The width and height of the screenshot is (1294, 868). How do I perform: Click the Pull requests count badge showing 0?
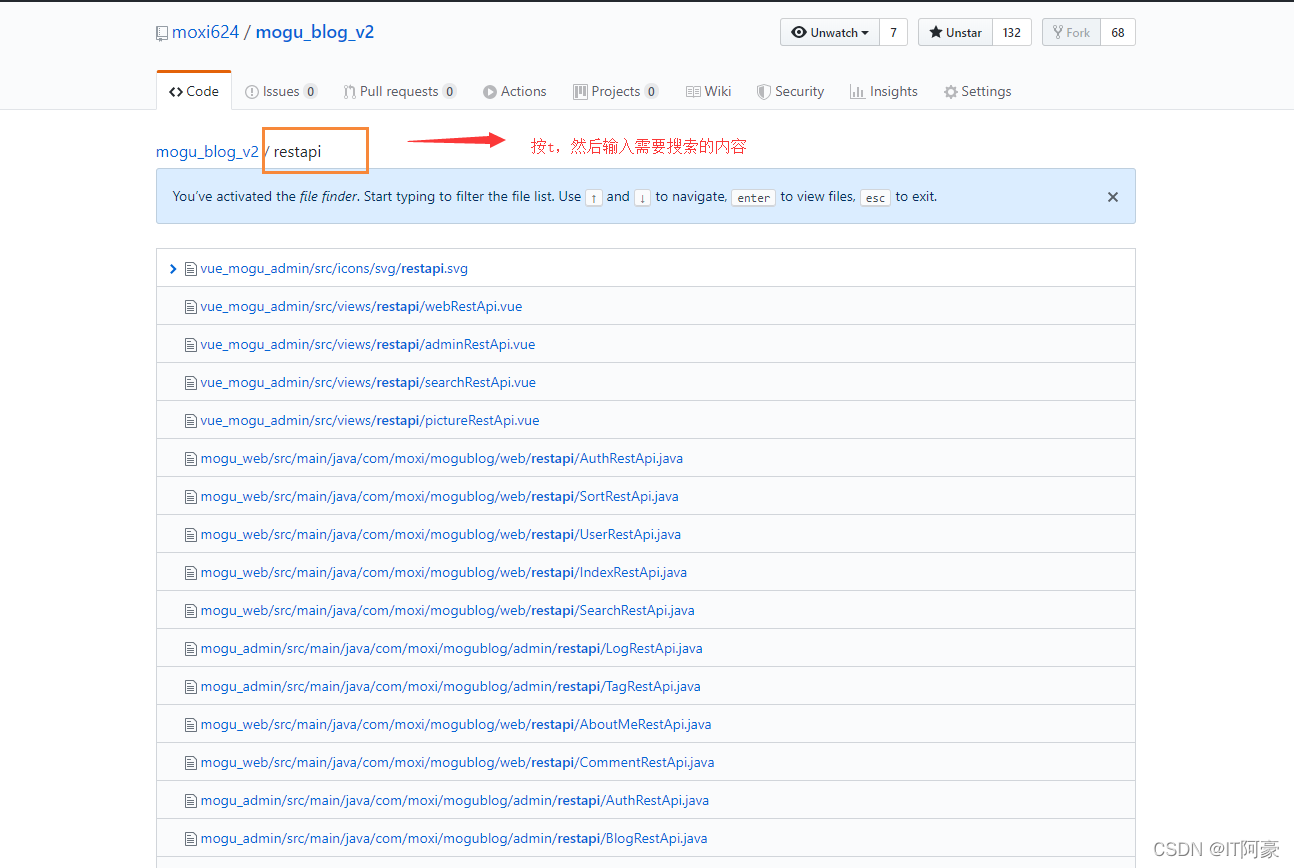[449, 92]
